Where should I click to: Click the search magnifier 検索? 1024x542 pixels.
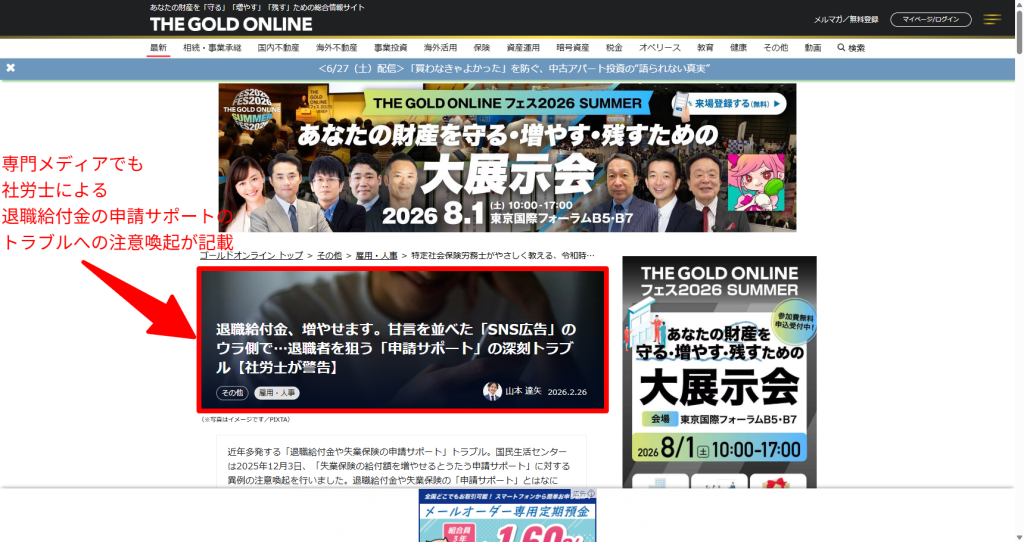pos(851,48)
